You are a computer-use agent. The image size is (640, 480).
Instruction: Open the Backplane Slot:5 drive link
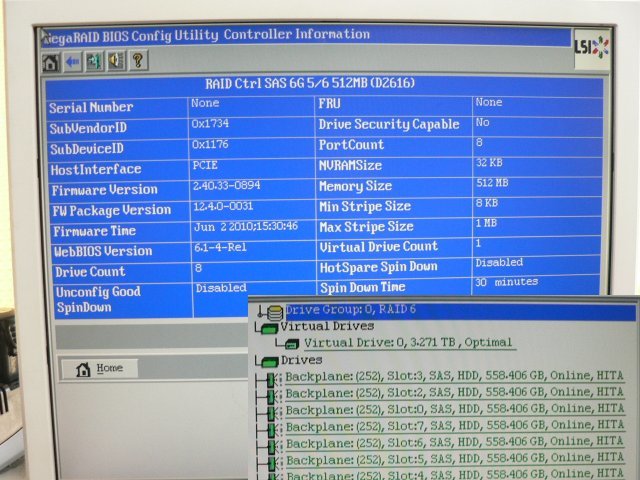[455, 459]
